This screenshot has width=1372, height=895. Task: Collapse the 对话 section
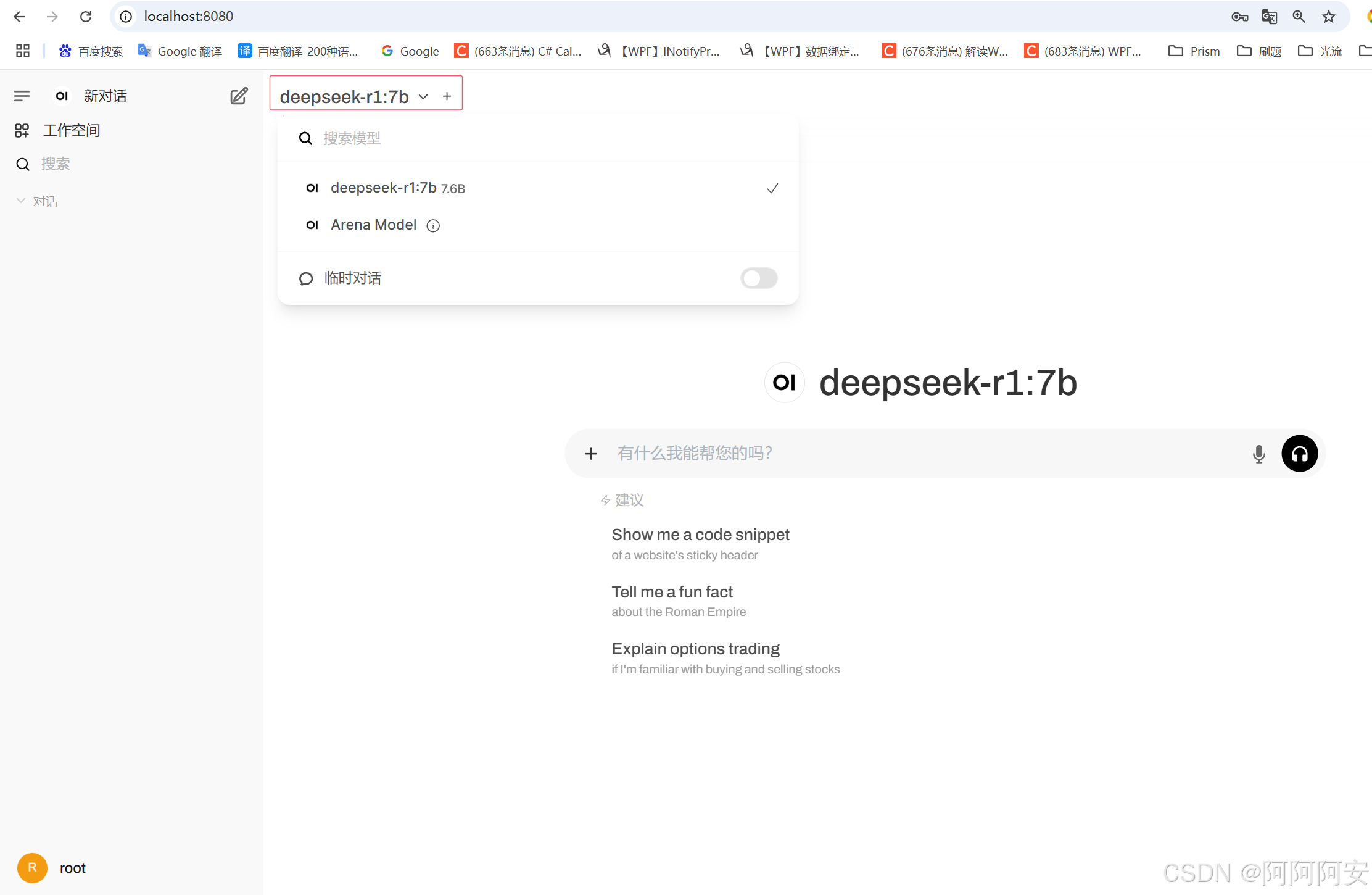point(37,201)
